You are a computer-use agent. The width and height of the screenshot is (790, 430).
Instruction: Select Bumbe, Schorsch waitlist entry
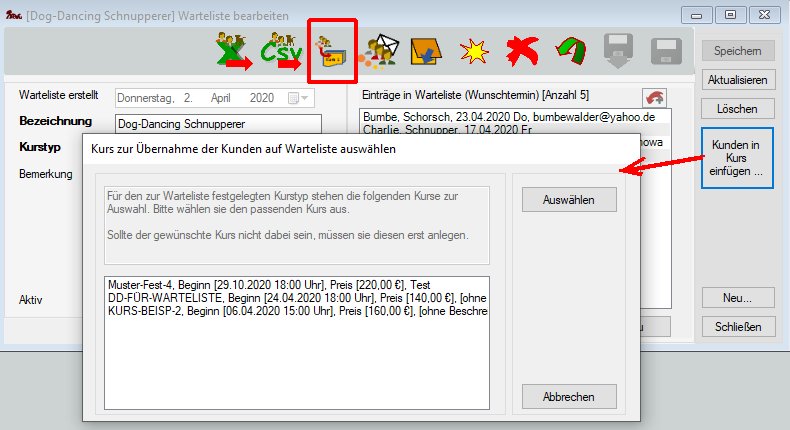pyautogui.click(x=508, y=116)
